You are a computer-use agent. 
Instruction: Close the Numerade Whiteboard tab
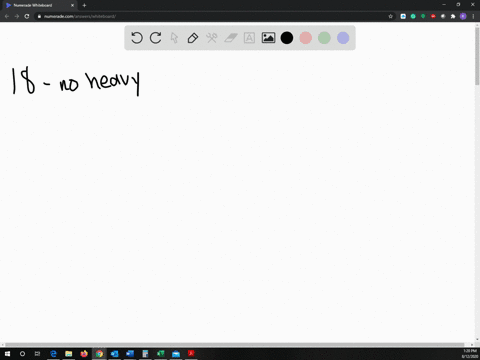click(72, 5)
